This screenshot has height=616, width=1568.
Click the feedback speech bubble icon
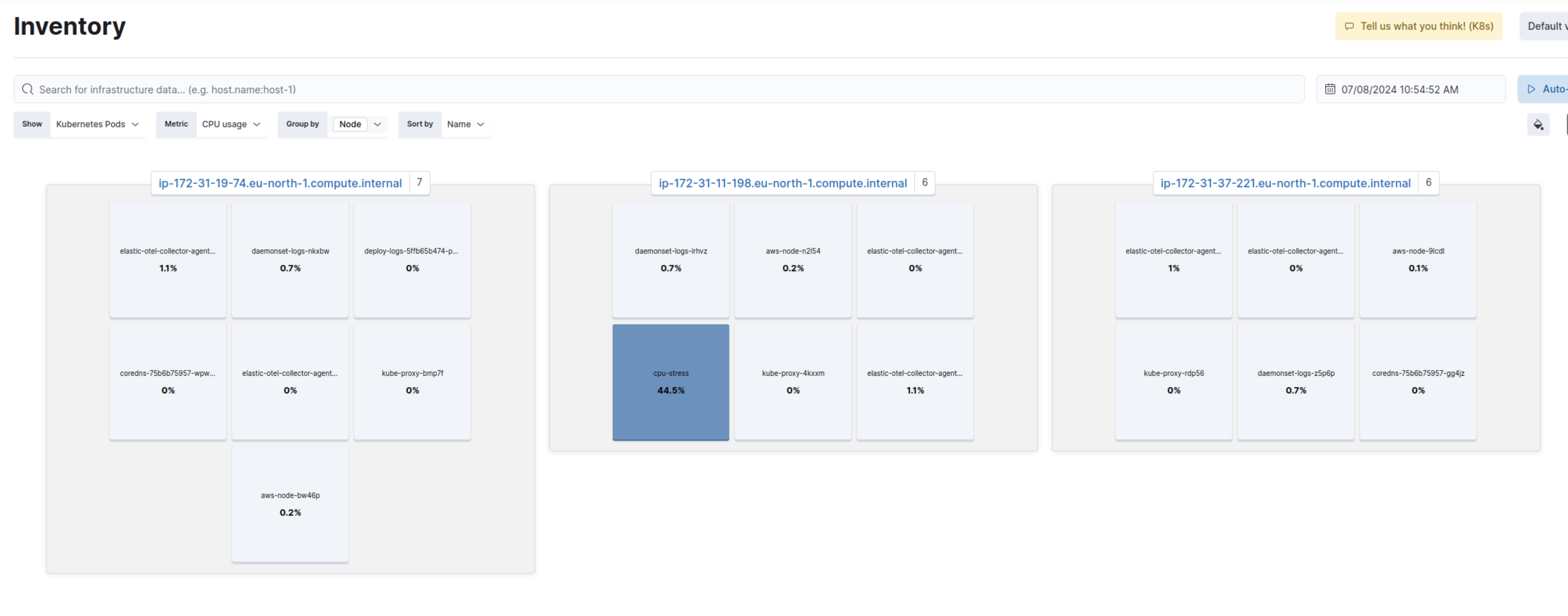click(1349, 26)
